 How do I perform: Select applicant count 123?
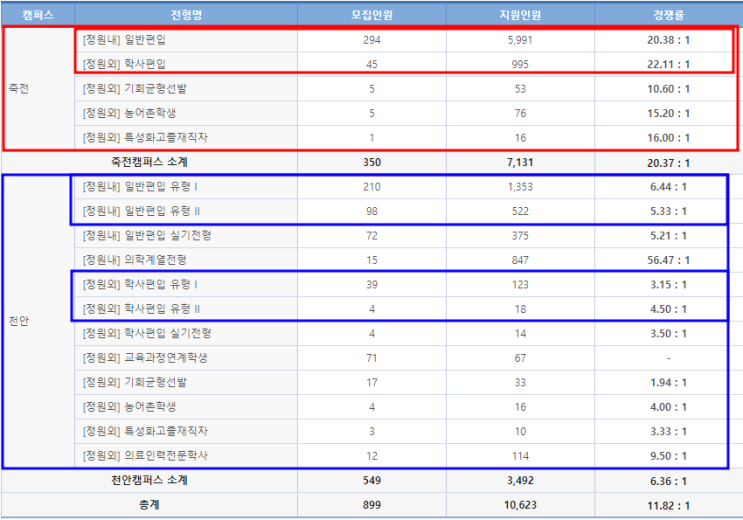pyautogui.click(x=520, y=284)
